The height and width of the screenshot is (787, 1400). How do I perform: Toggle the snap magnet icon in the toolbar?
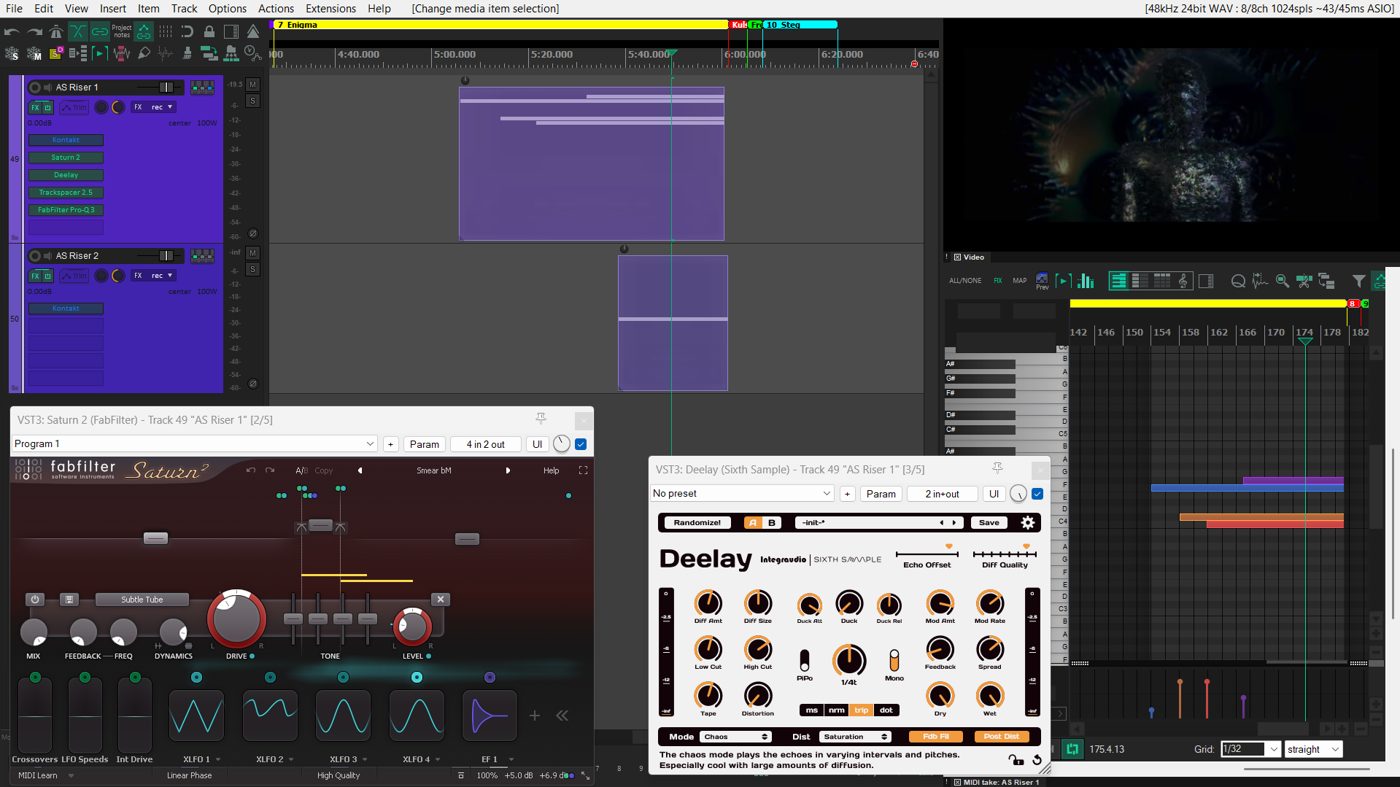pyautogui.click(x=187, y=32)
